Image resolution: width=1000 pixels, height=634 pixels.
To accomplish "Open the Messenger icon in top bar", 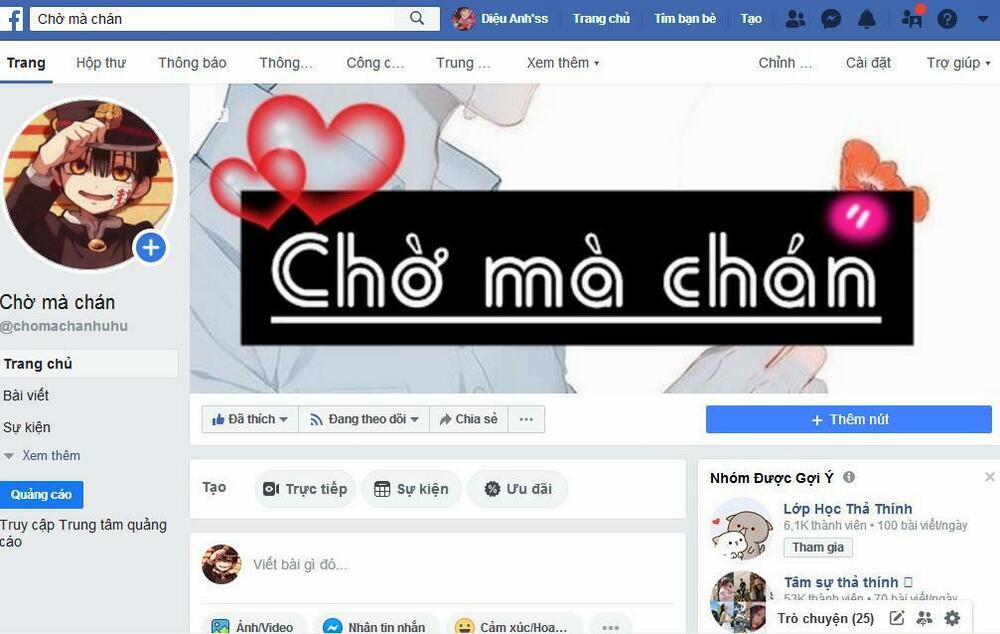I will (831, 19).
